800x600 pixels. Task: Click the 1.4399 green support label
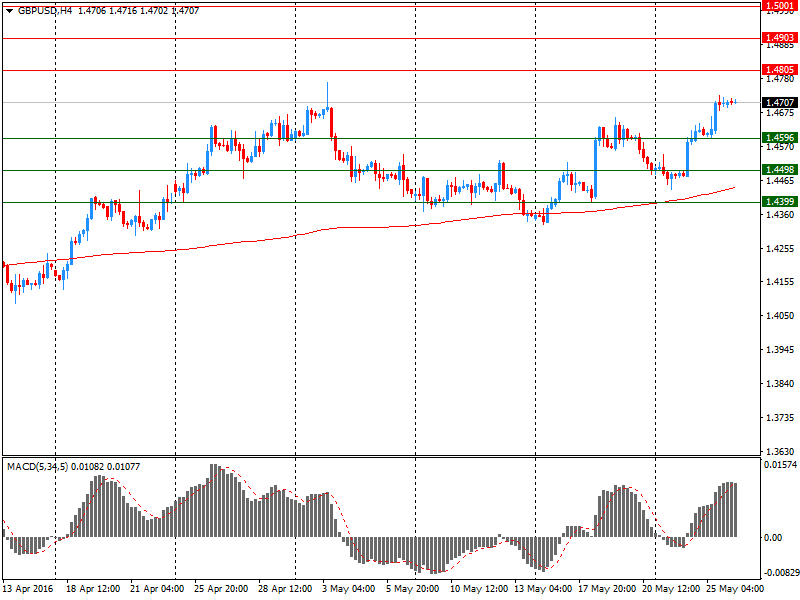point(779,202)
